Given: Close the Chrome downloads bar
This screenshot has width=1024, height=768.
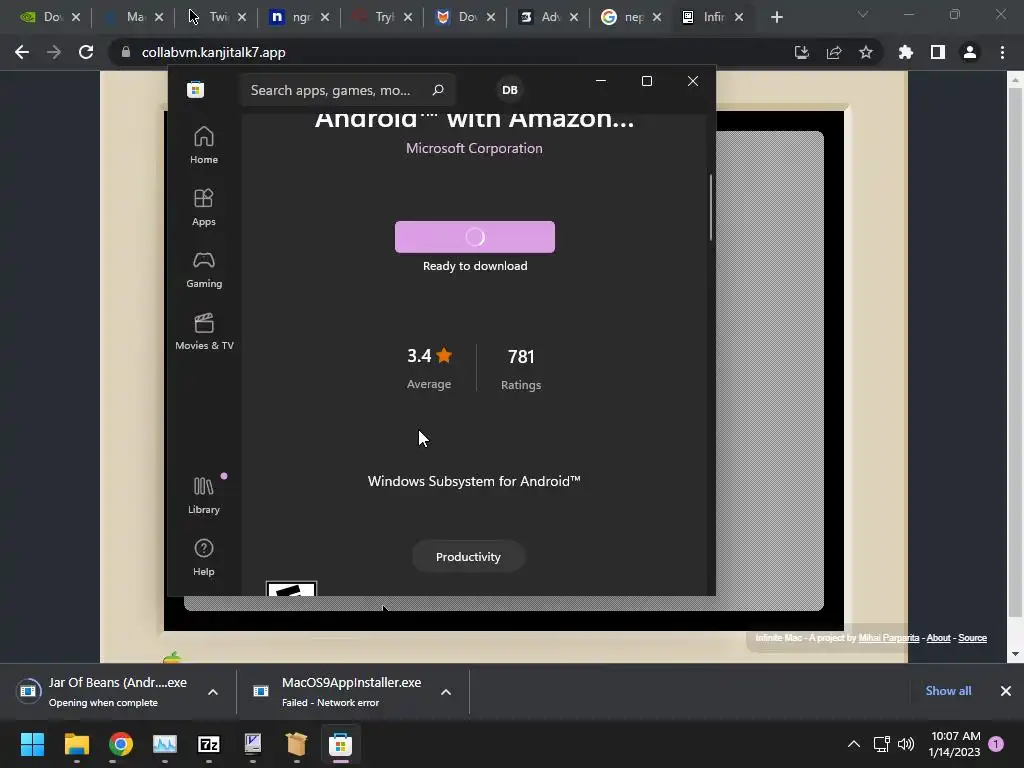Looking at the screenshot, I should (1006, 690).
